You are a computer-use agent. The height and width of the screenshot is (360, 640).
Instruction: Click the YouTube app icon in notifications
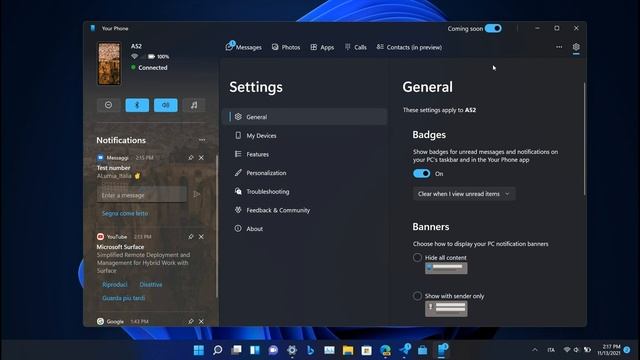pyautogui.click(x=100, y=237)
